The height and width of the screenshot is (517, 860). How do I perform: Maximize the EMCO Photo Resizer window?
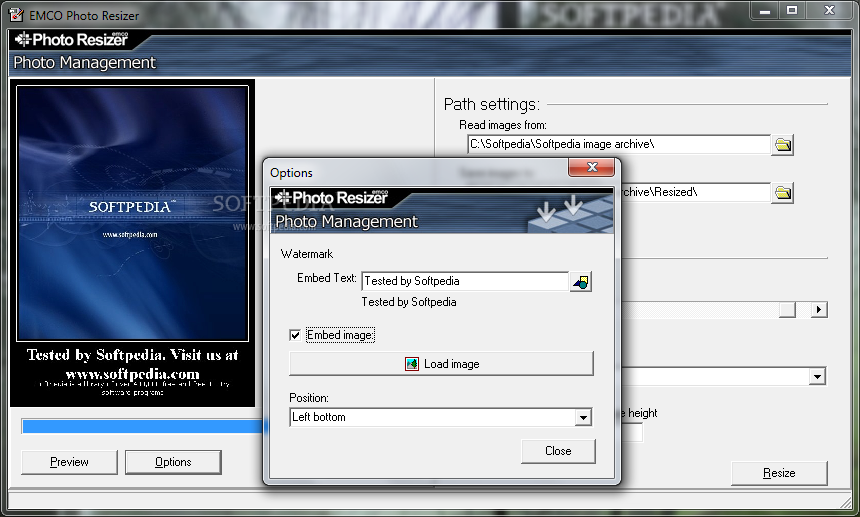click(791, 10)
